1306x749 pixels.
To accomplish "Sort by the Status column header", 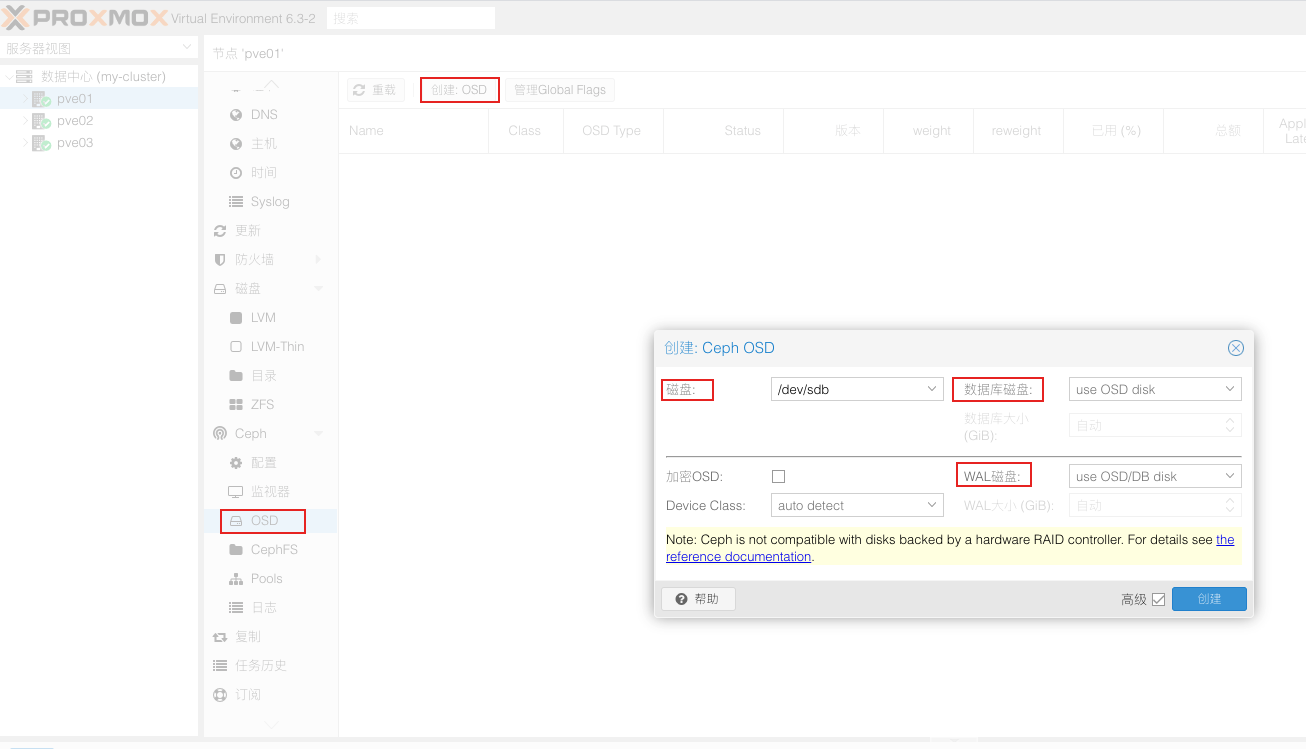I will [x=724, y=131].
